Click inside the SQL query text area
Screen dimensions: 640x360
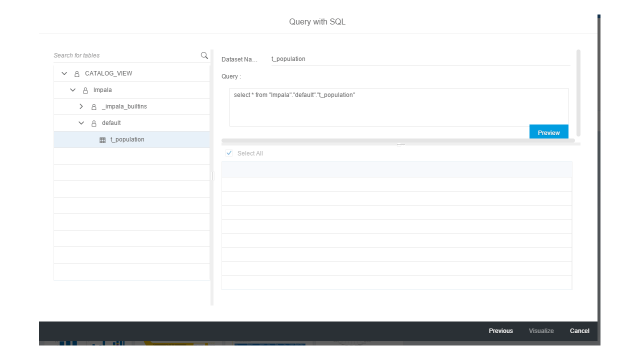398,107
